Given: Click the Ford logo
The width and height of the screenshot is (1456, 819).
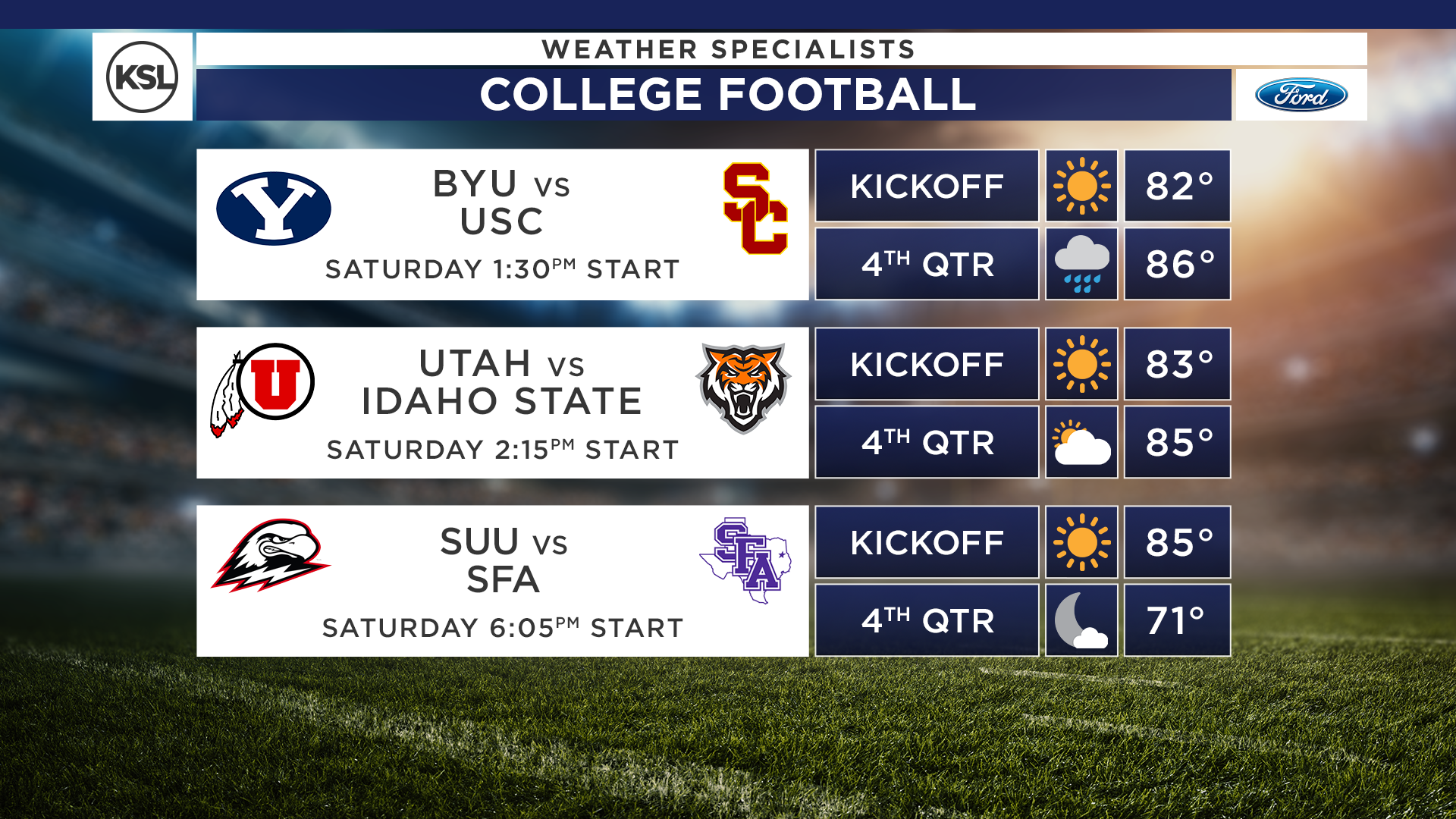Looking at the screenshot, I should (1301, 95).
